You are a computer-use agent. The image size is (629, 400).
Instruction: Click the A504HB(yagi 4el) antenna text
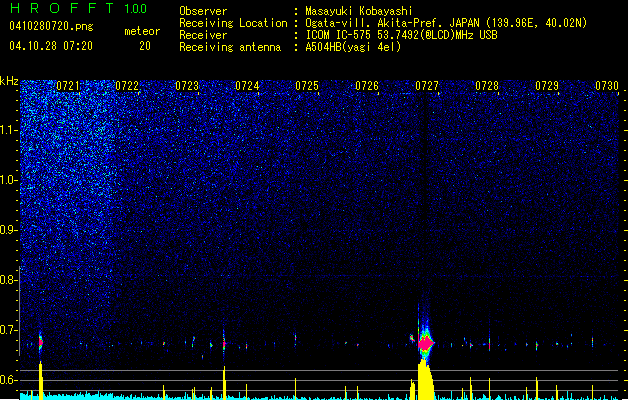tap(353, 47)
